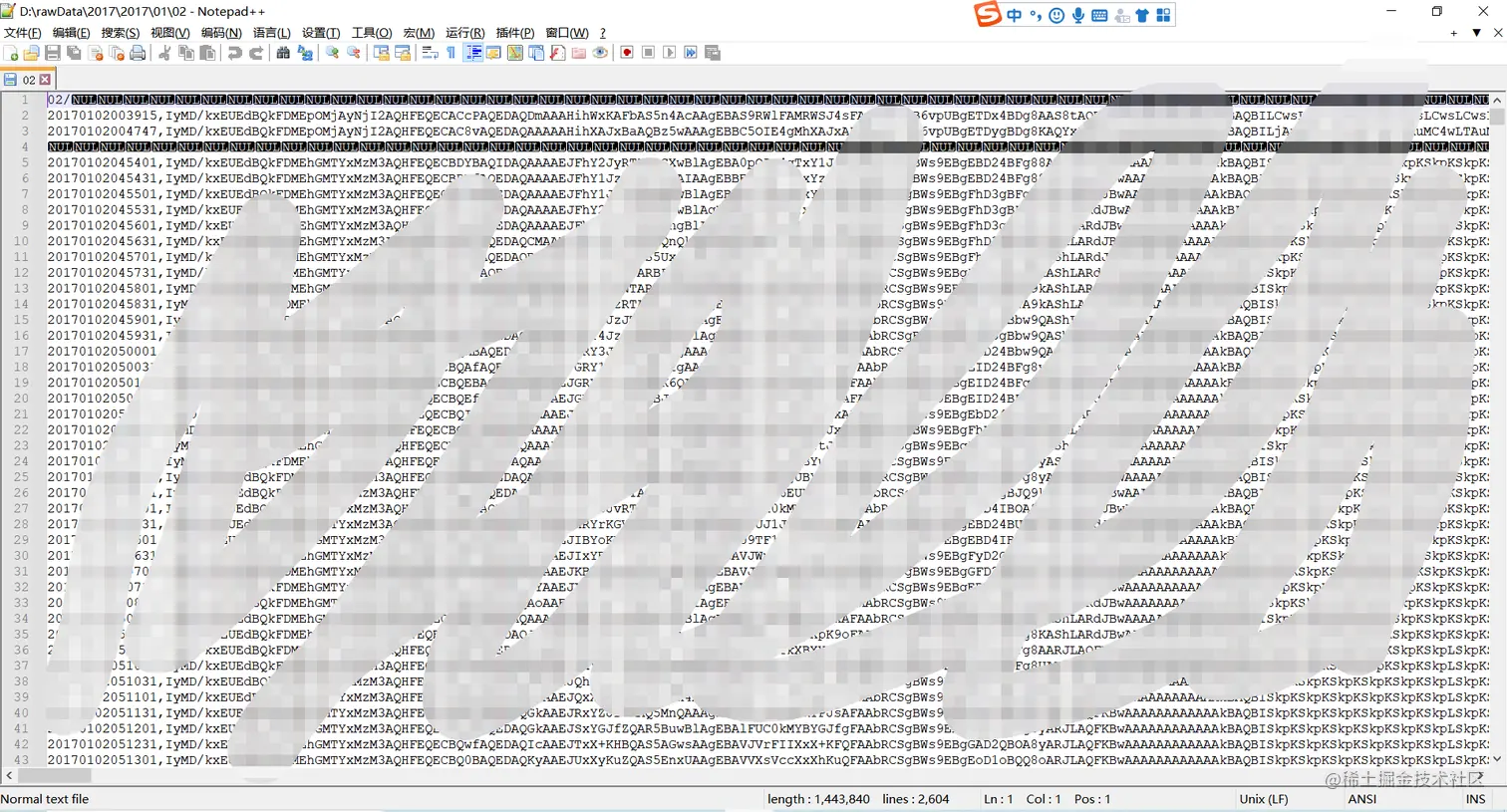The height and width of the screenshot is (812, 1507).
Task: Run macro multiple times icon
Action: (x=691, y=53)
